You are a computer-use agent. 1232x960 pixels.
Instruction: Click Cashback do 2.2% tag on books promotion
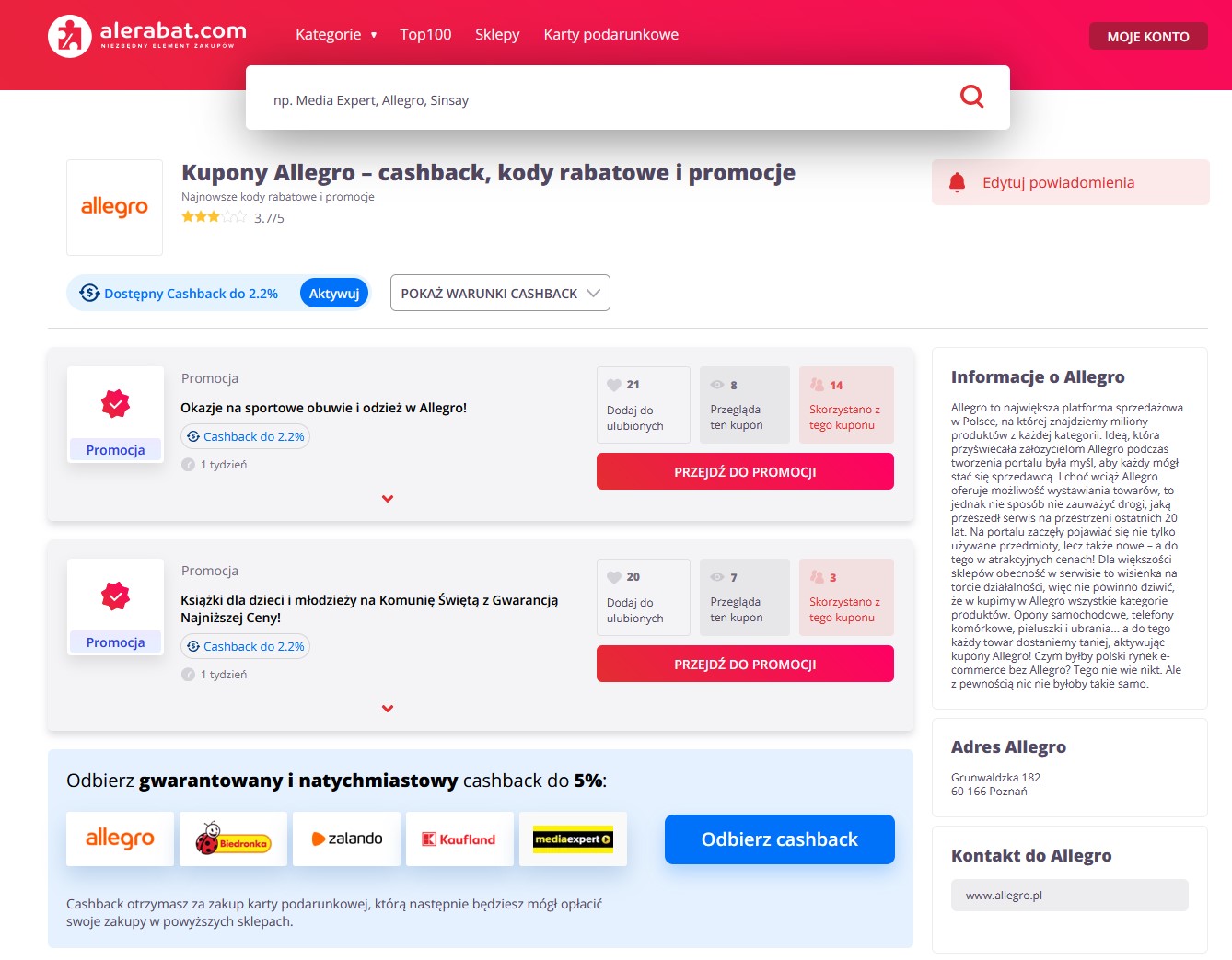coord(245,646)
